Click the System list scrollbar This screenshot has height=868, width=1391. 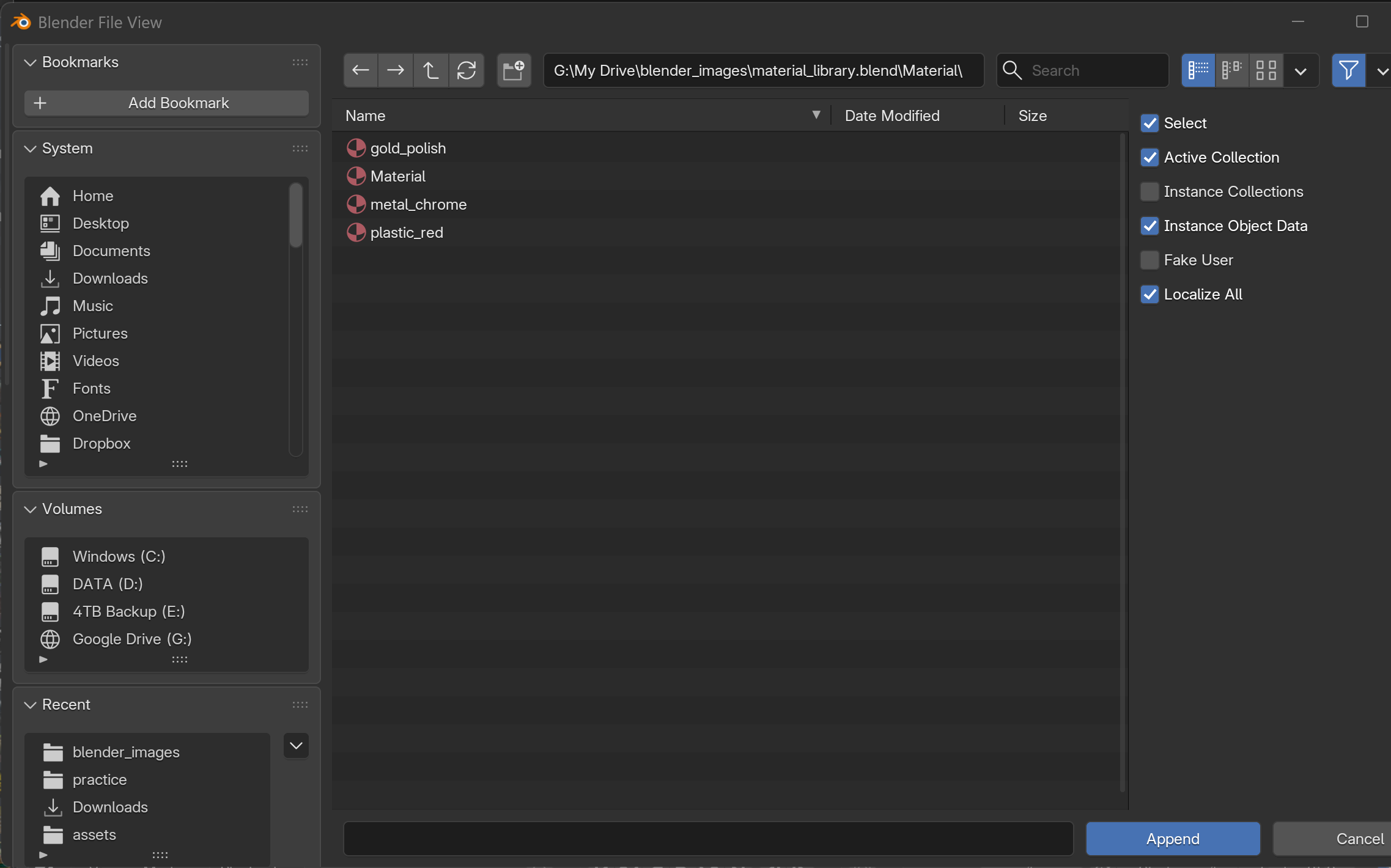[x=296, y=215]
